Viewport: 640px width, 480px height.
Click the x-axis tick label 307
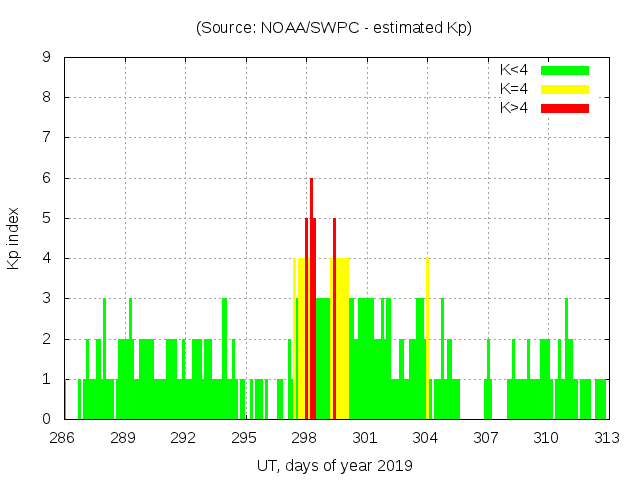(x=486, y=438)
